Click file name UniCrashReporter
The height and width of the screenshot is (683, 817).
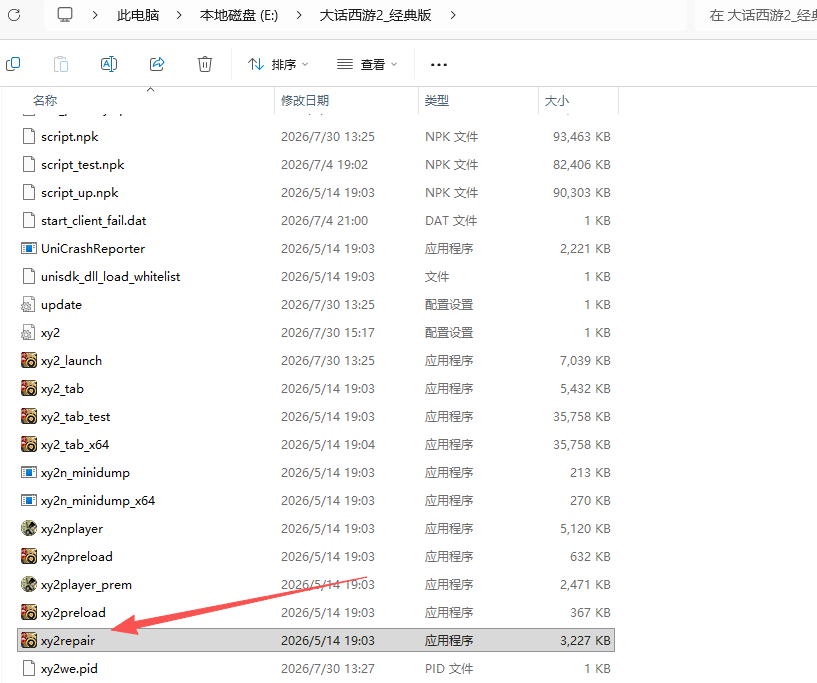93,249
